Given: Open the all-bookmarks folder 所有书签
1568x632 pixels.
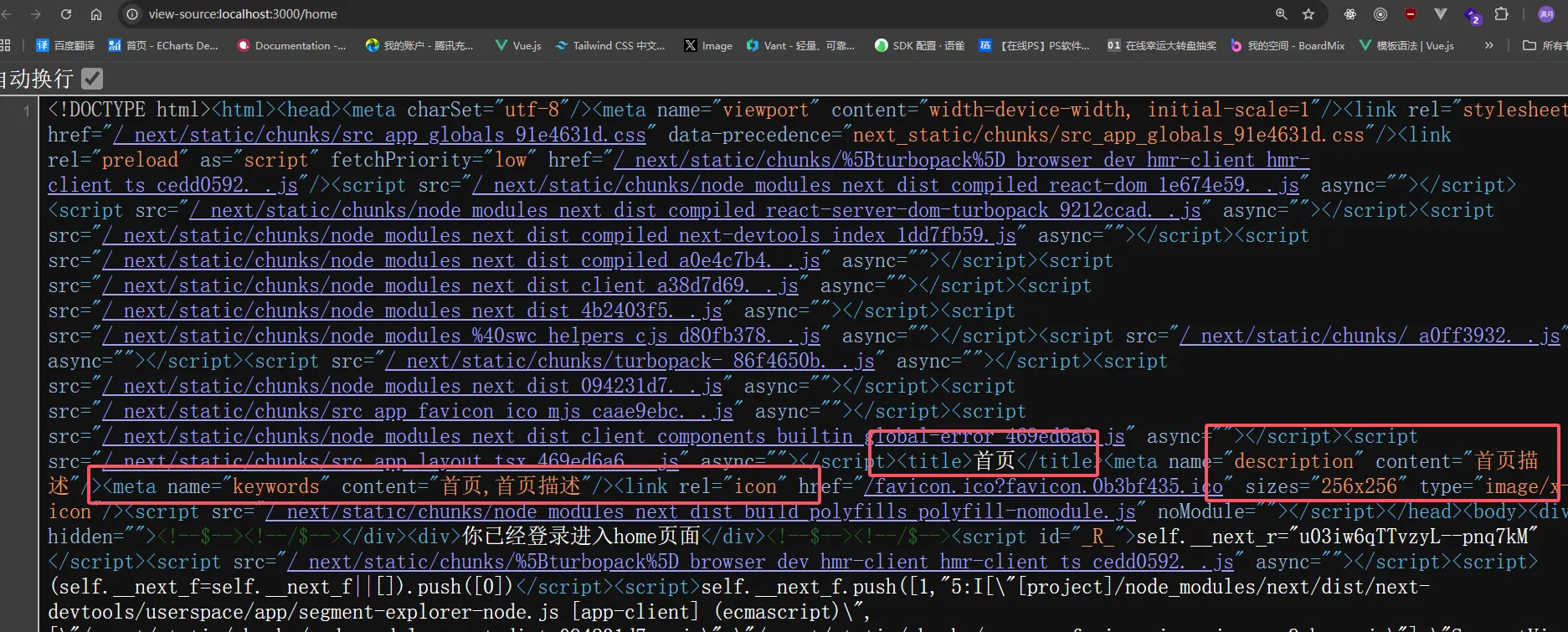Looking at the screenshot, I should tap(1545, 45).
